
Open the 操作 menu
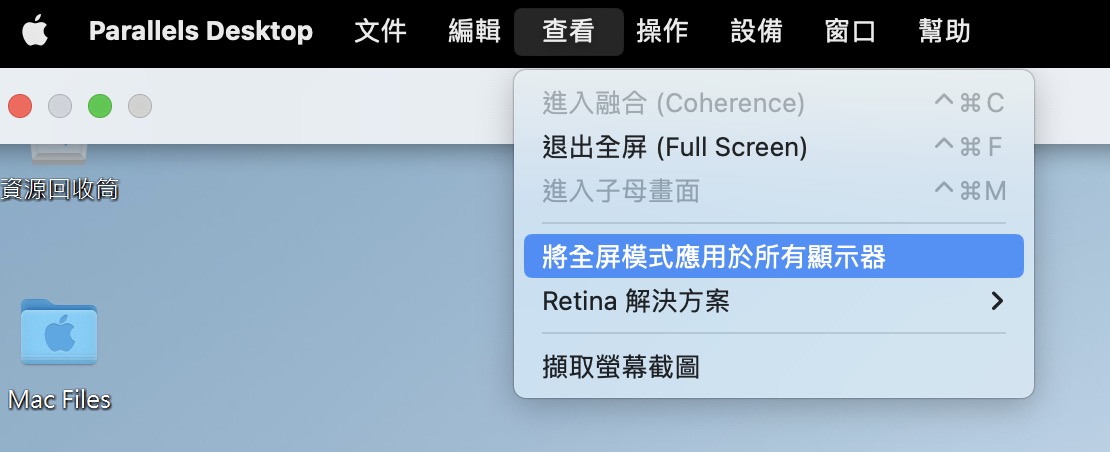(663, 32)
